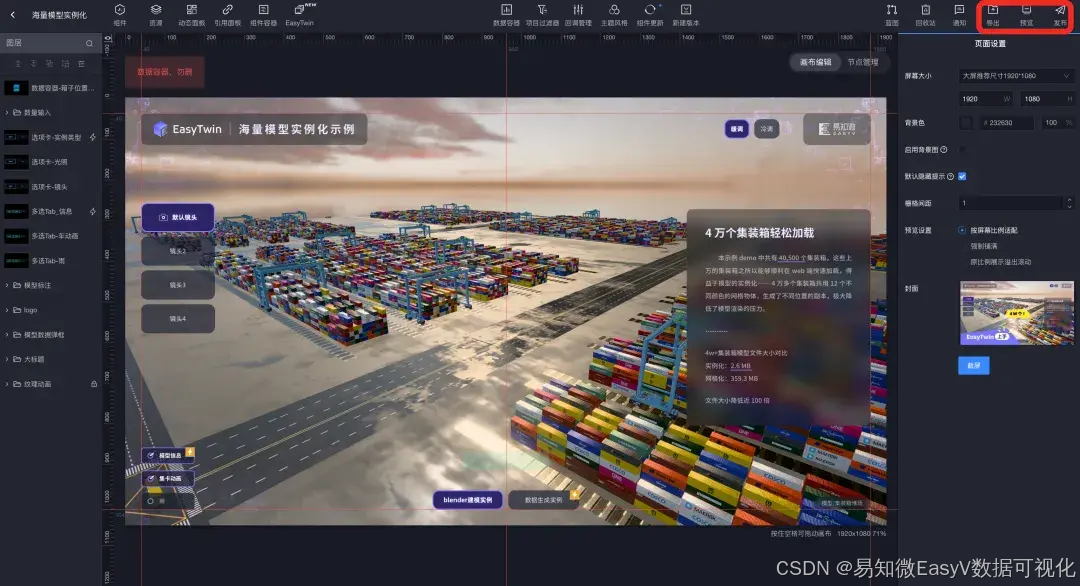The height and width of the screenshot is (586, 1080).
Task: Click the search icon in the 图层 panel
Action: (90, 43)
